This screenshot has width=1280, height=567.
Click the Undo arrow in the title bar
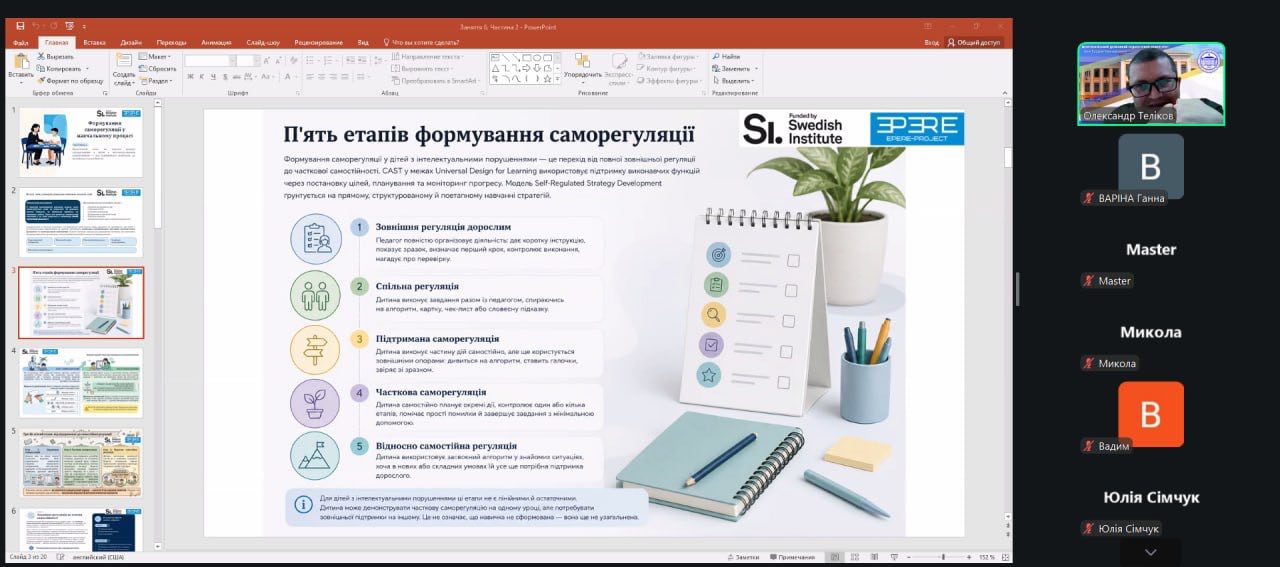pos(35,26)
